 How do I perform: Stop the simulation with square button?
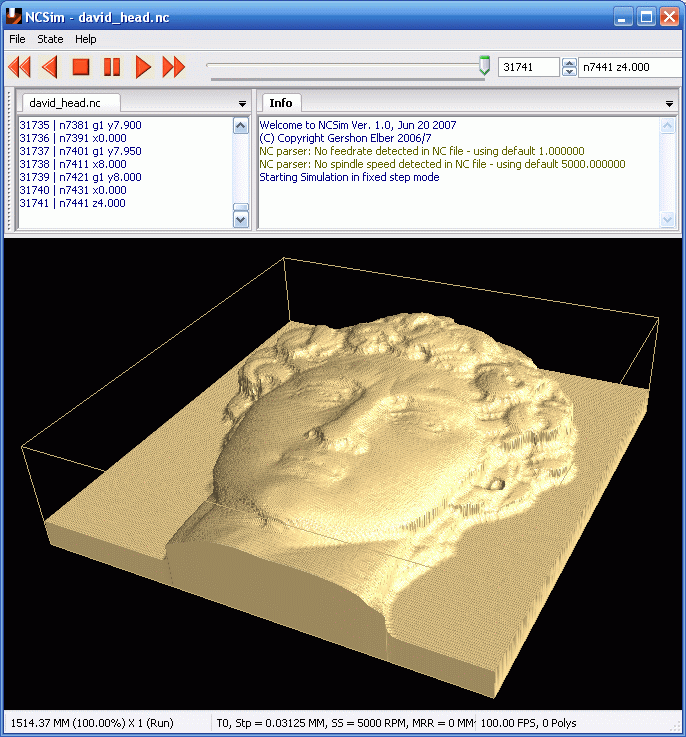click(81, 67)
